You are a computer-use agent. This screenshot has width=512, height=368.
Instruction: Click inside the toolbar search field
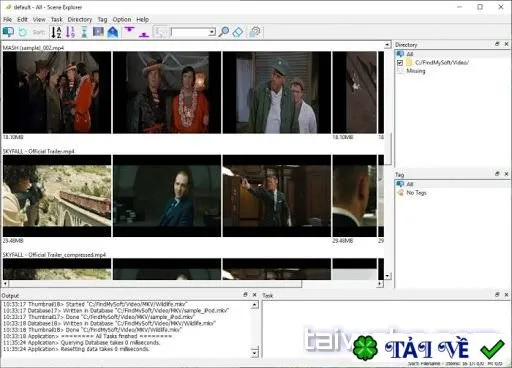(190, 32)
